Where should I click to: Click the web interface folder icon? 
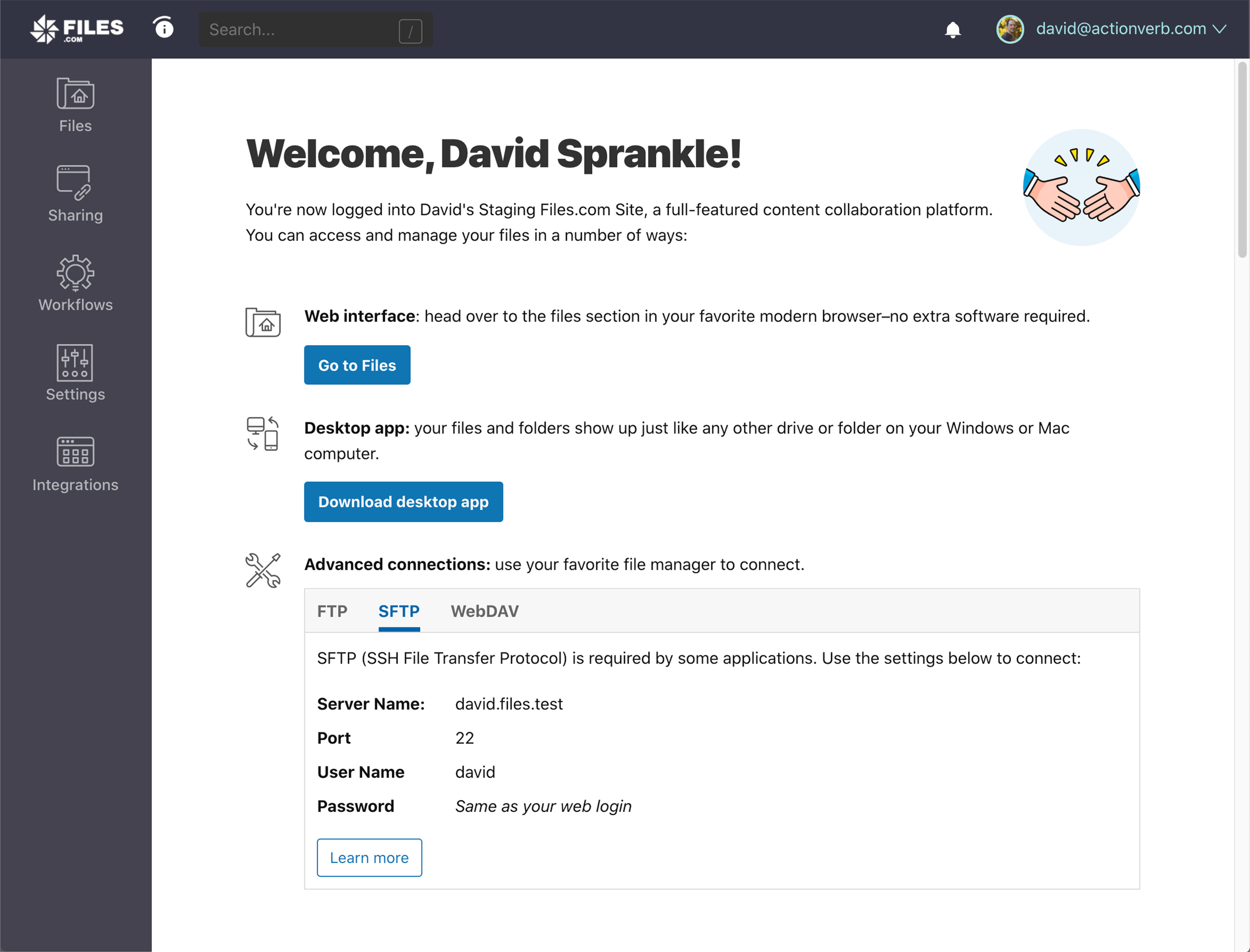pyautogui.click(x=263, y=323)
